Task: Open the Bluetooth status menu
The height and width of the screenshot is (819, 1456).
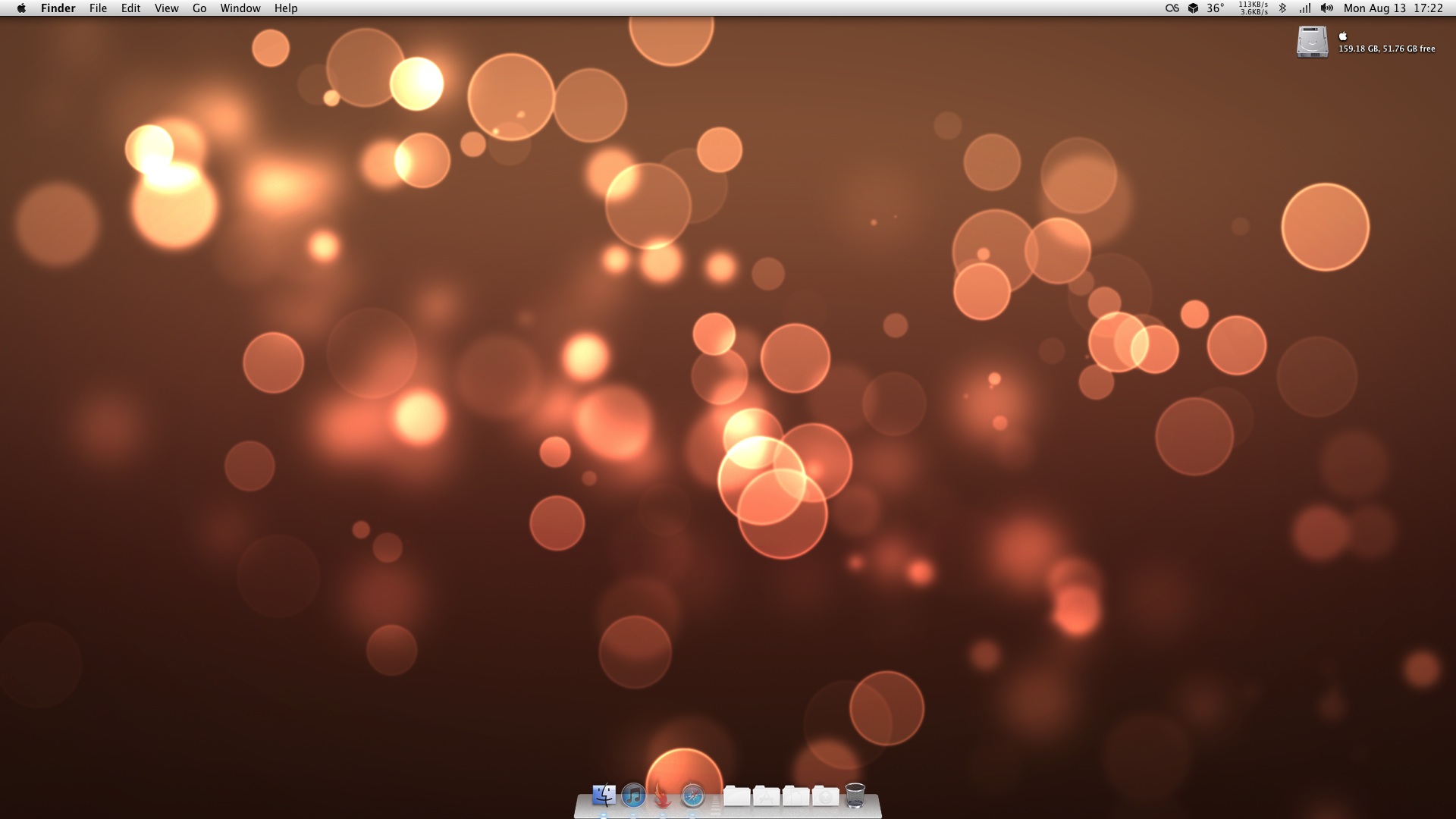Action: 1282,8
